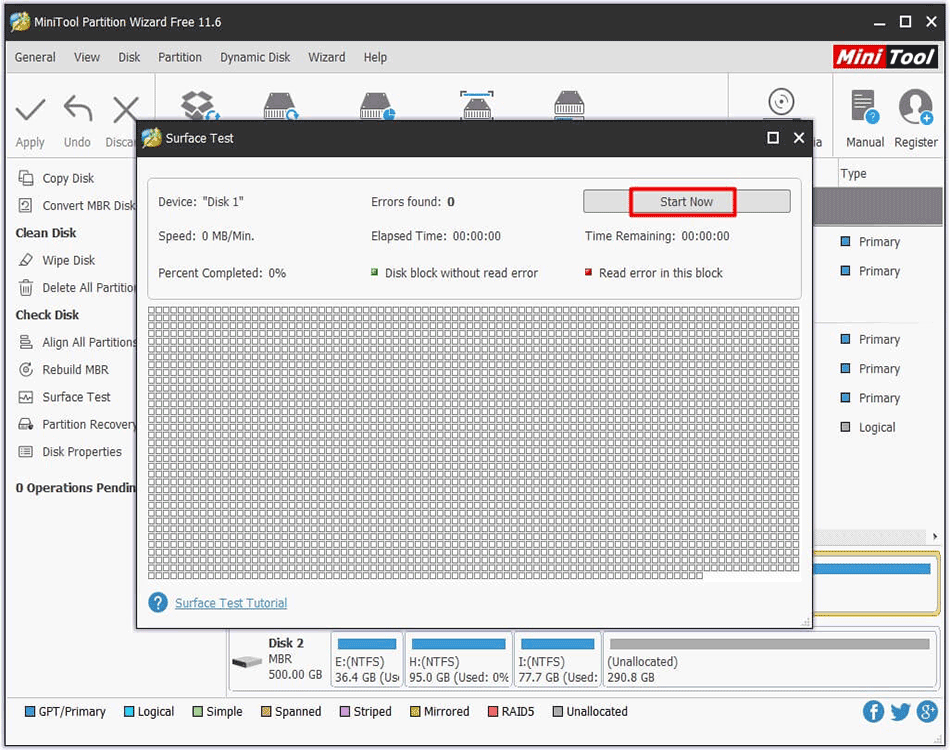Open the Dynamic Disk menu
Image resolution: width=950 pixels, height=750 pixels.
[x=255, y=57]
